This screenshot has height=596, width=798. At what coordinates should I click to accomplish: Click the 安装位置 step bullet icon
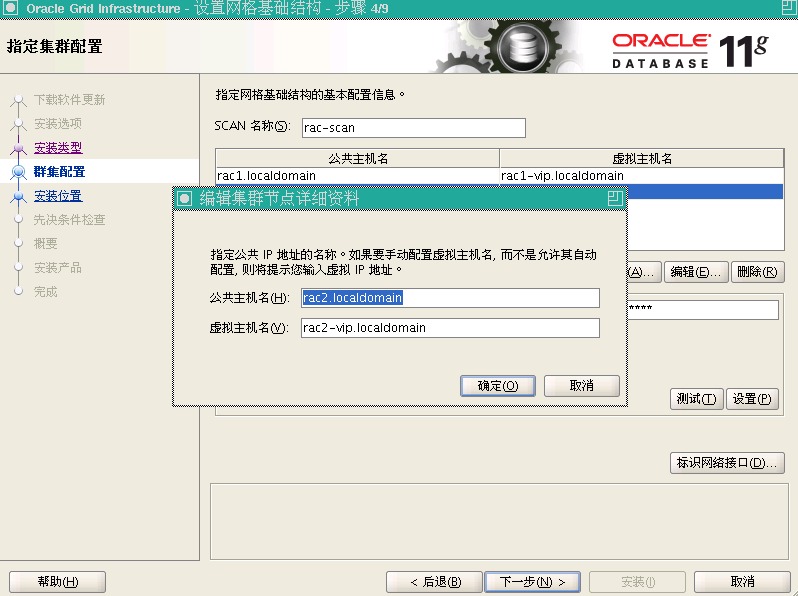tap(18, 196)
